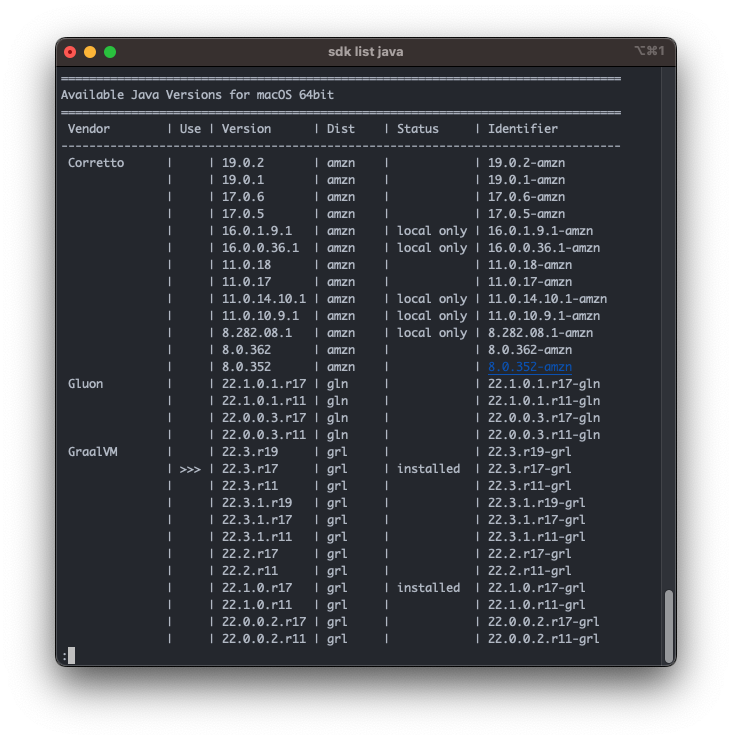The image size is (732, 740).
Task: Click the 'Vendor' column header
Action: click(x=89, y=129)
